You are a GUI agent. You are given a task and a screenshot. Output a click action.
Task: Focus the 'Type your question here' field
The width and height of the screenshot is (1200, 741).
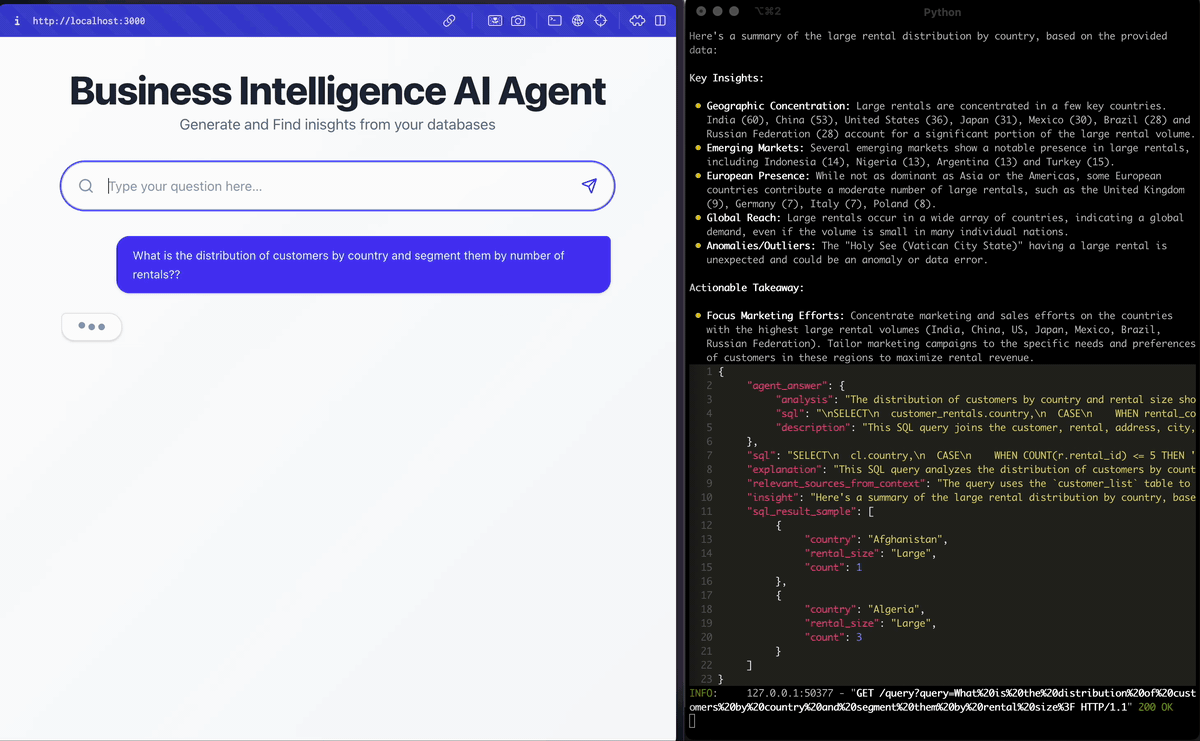pos(337,186)
